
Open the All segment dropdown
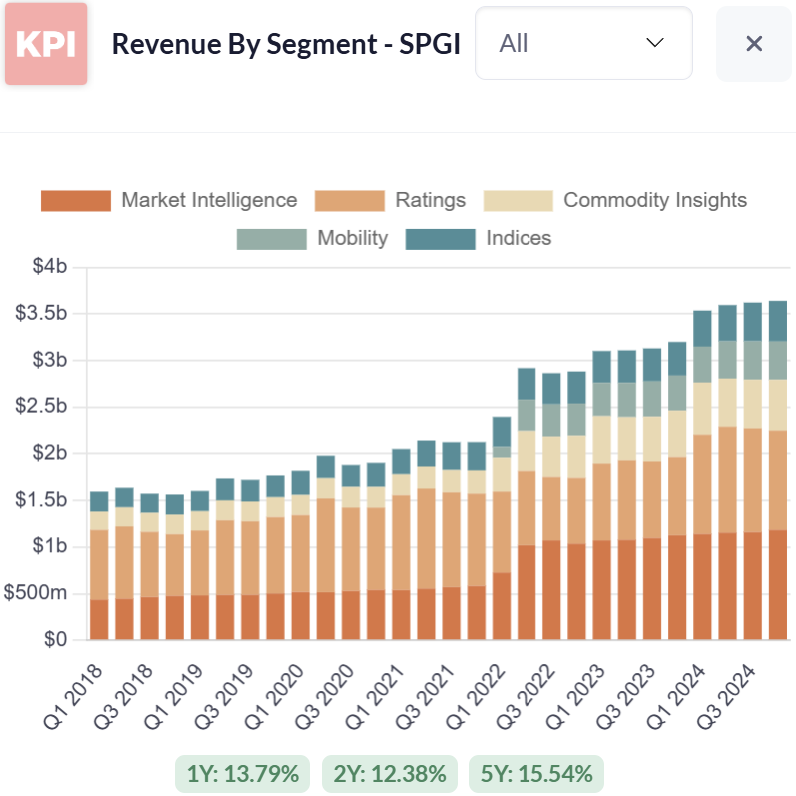(x=584, y=43)
